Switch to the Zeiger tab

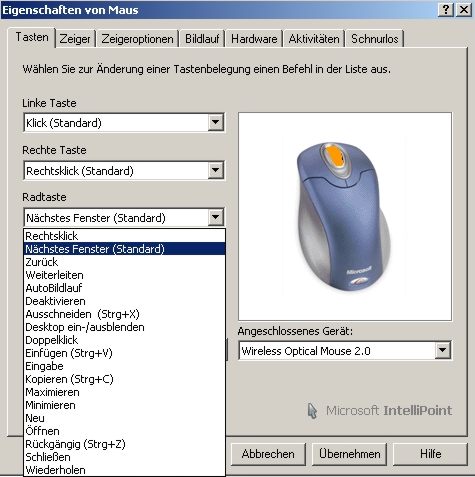pyautogui.click(x=75, y=39)
